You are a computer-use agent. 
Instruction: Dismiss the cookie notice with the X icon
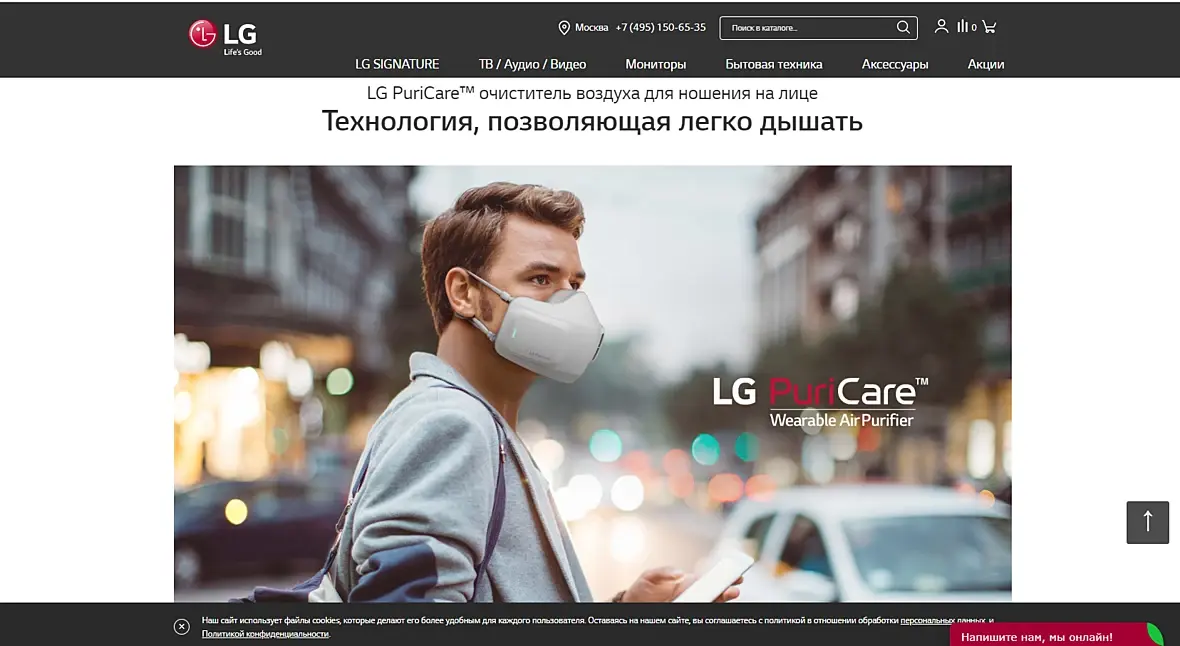(x=181, y=626)
